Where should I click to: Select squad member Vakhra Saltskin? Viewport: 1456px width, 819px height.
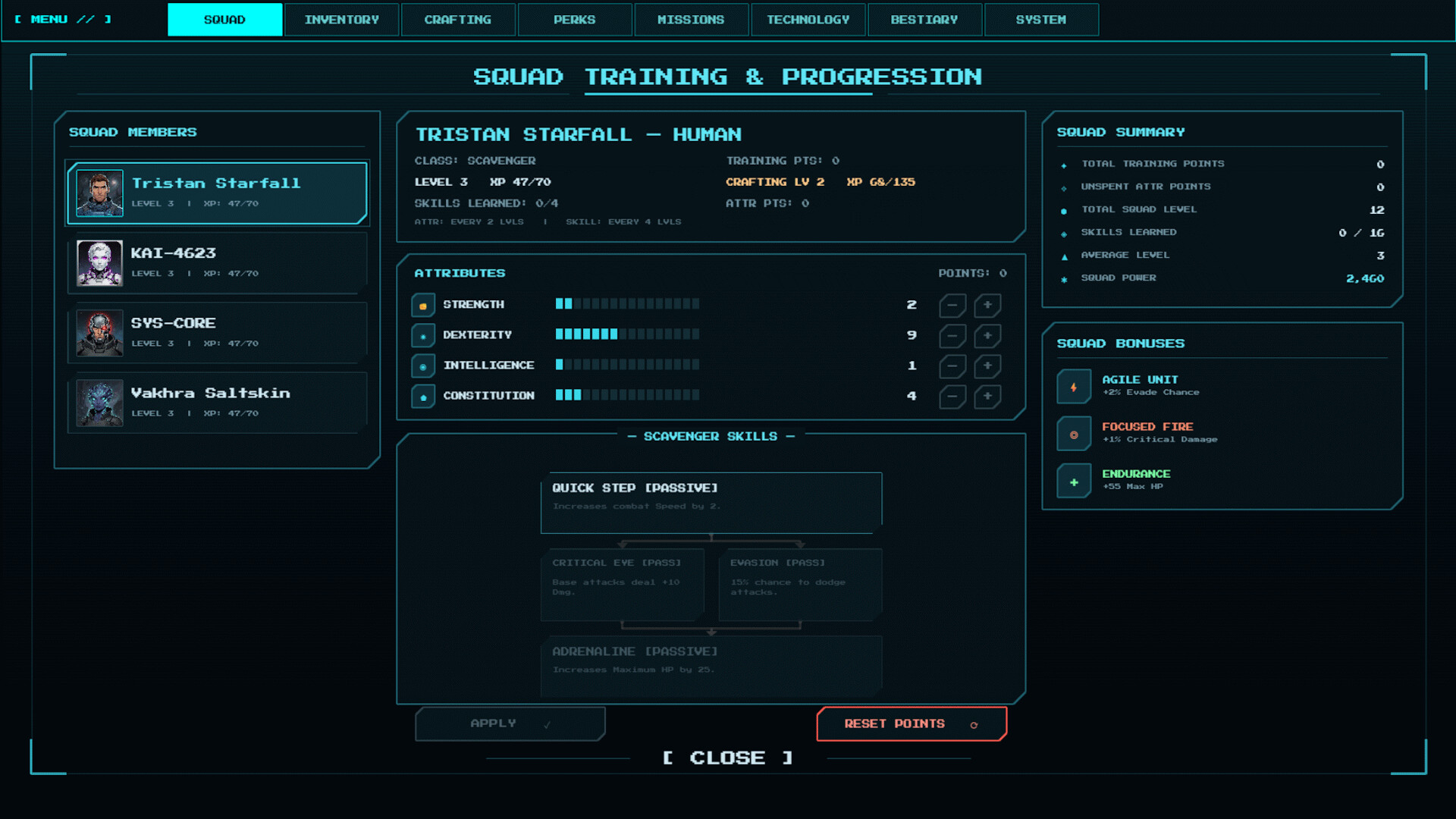point(218,403)
